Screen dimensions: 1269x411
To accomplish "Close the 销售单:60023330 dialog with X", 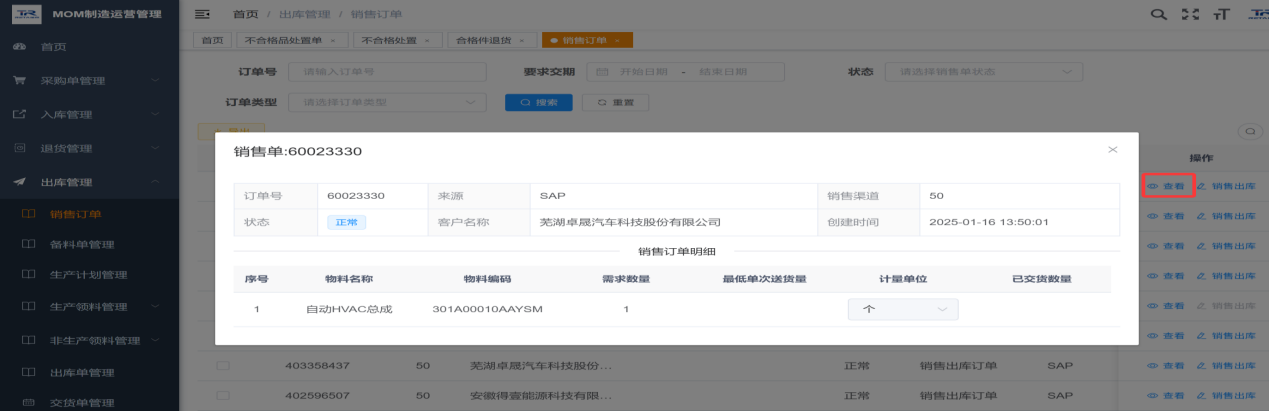I will pos(1112,149).
